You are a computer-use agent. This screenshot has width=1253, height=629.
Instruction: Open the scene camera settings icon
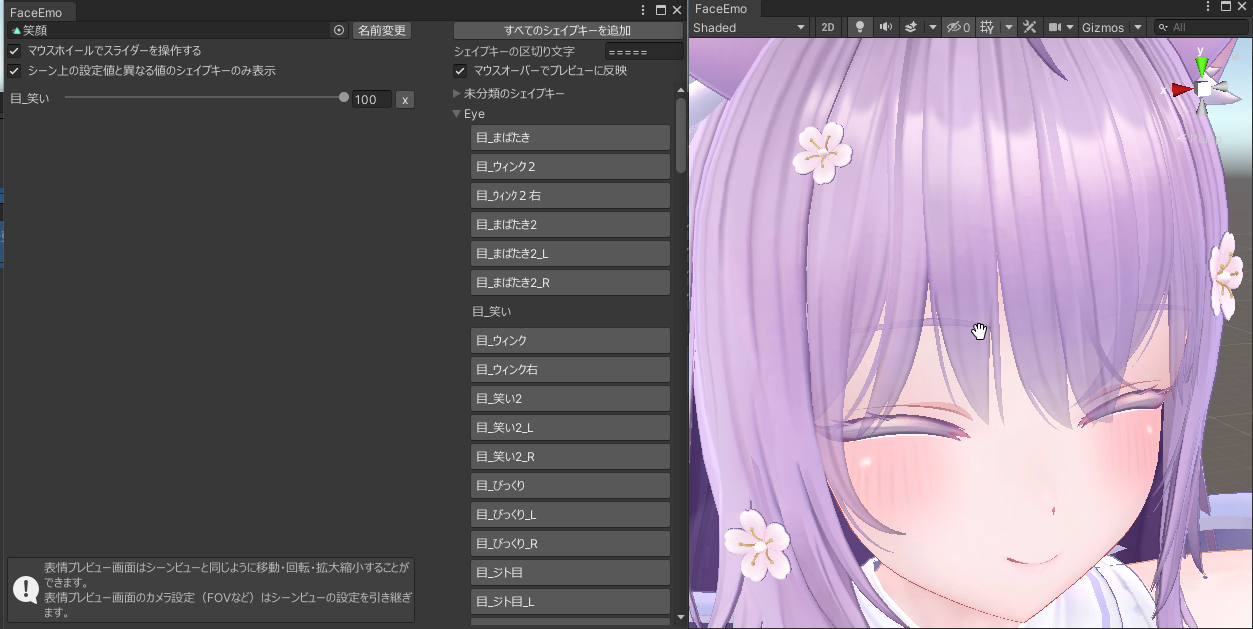point(1054,28)
